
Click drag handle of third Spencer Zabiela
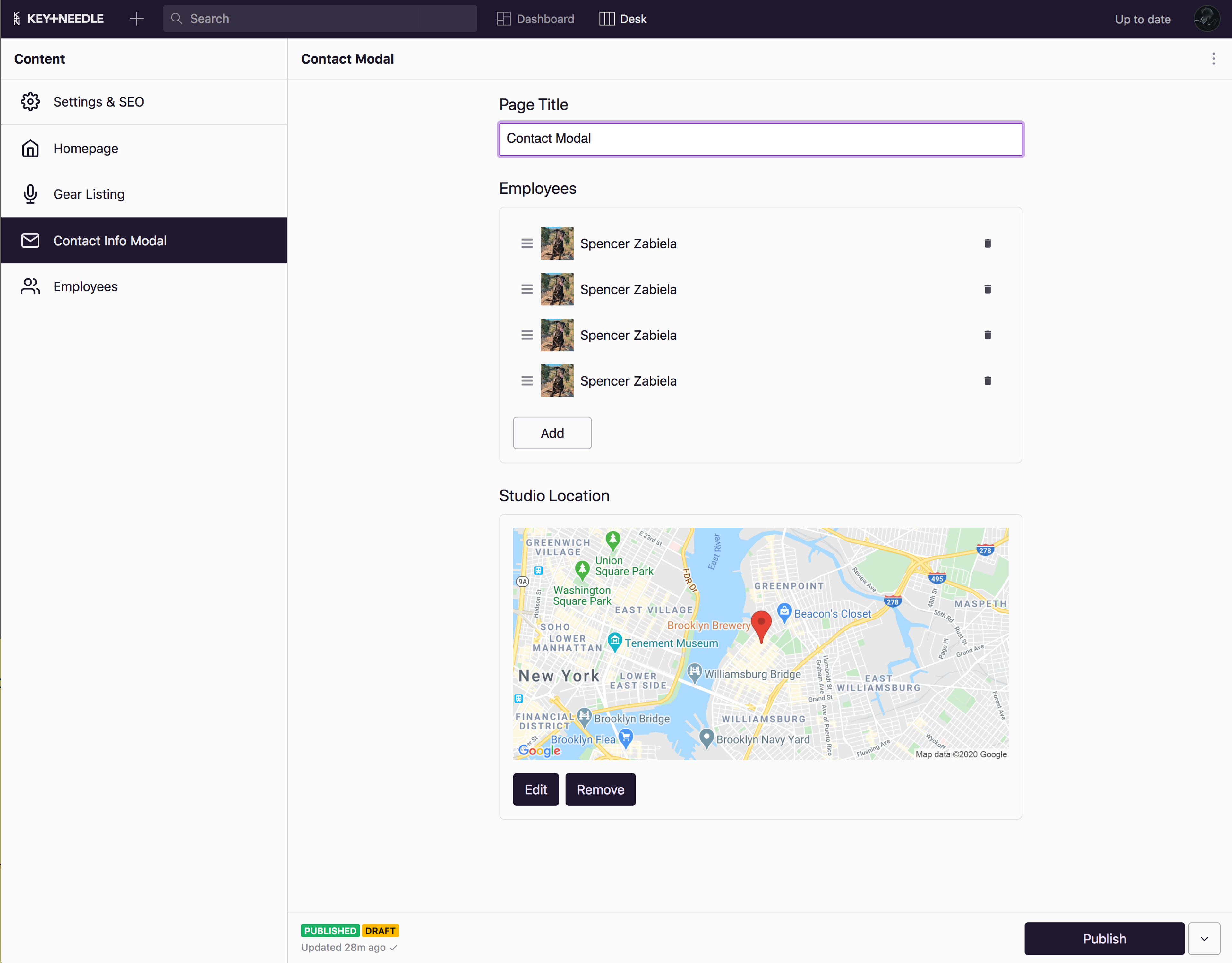[527, 335]
